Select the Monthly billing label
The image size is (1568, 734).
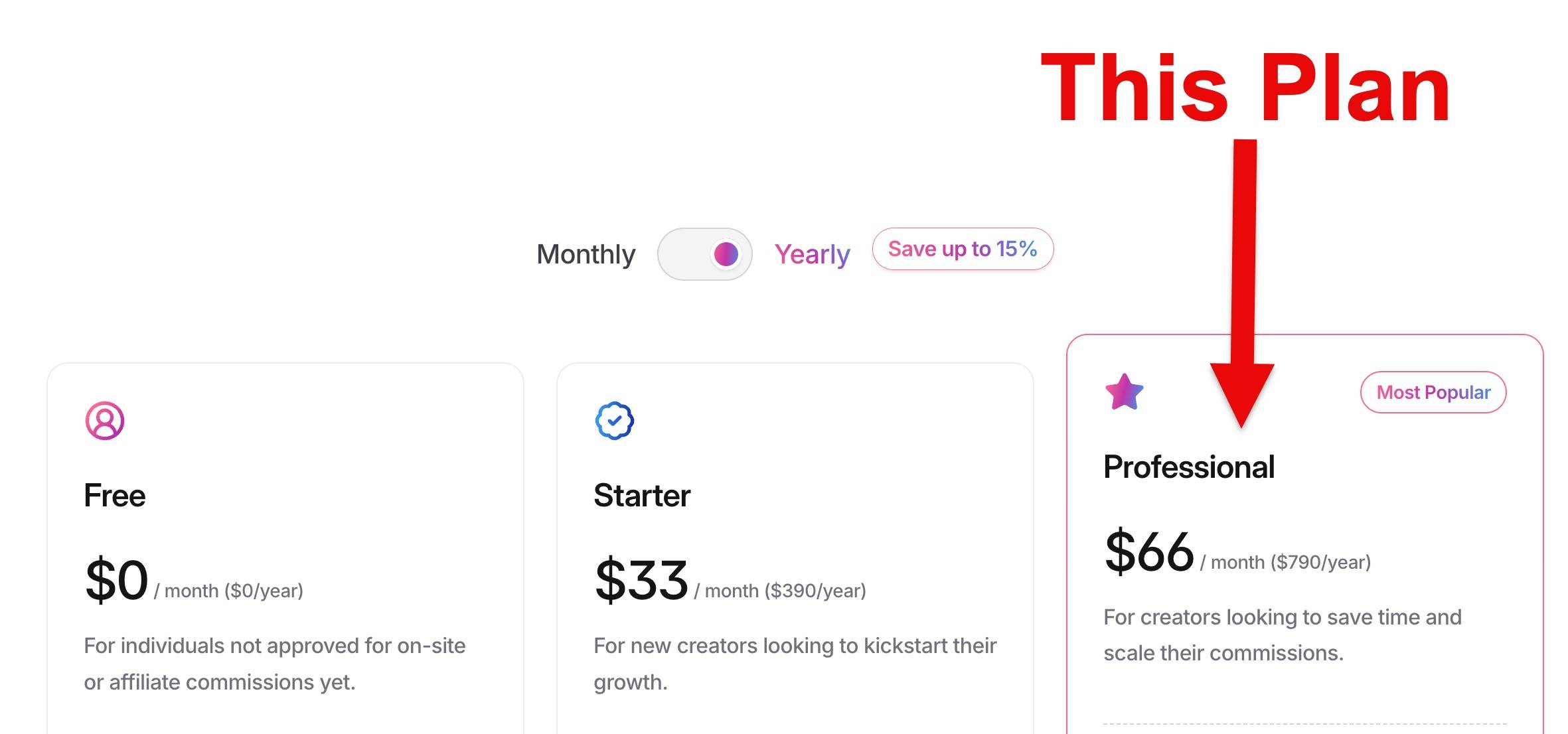[x=586, y=254]
